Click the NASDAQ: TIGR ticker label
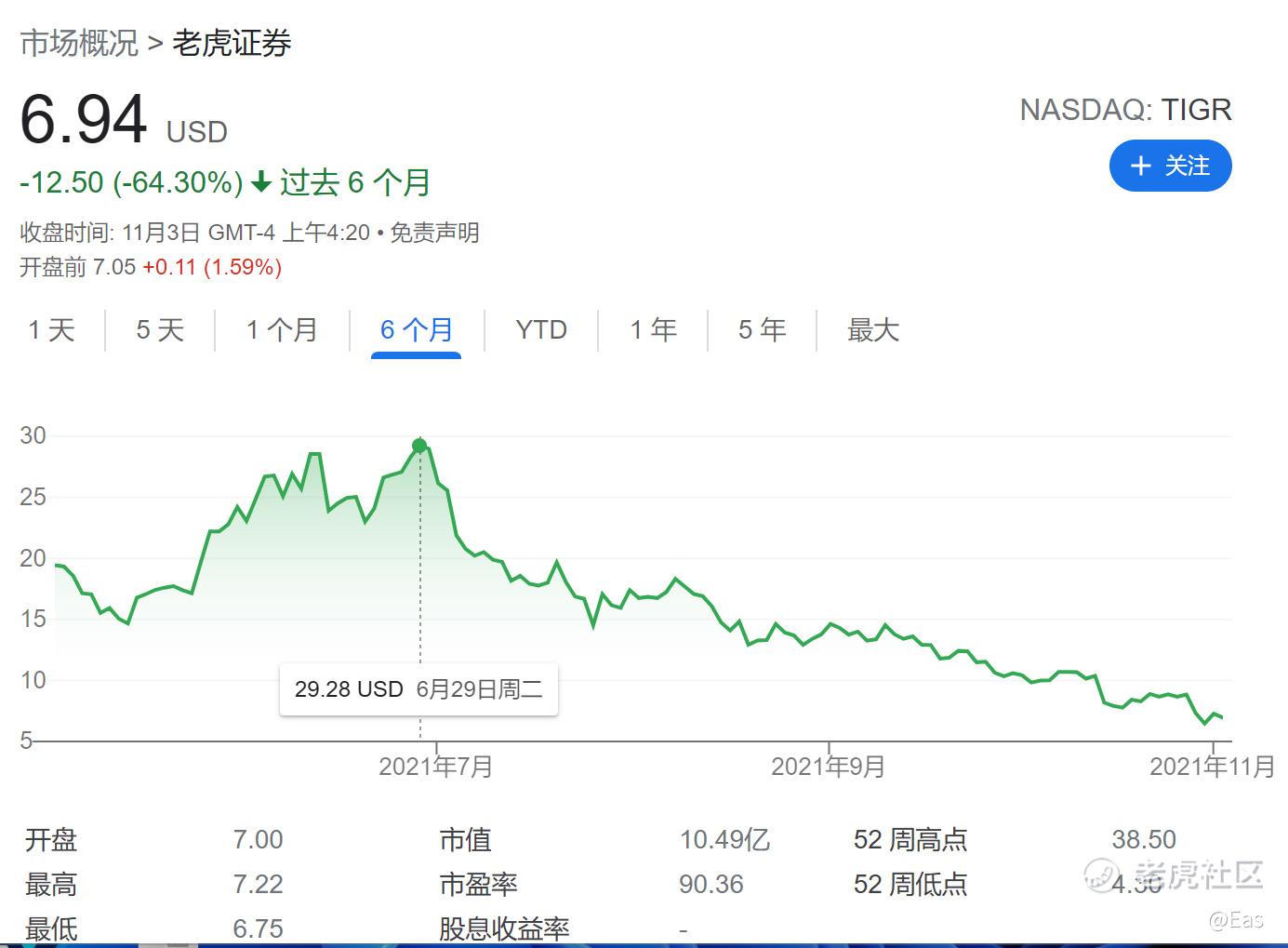Image resolution: width=1288 pixels, height=948 pixels. point(1125,110)
